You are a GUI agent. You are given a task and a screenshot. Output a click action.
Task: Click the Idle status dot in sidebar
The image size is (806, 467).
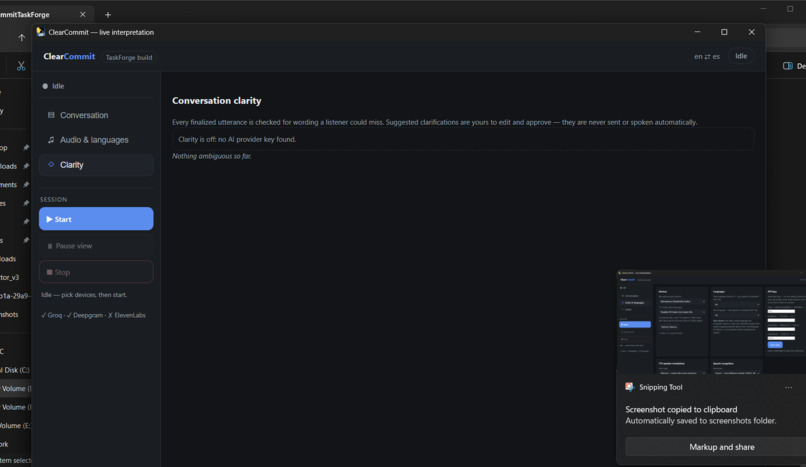click(45, 86)
